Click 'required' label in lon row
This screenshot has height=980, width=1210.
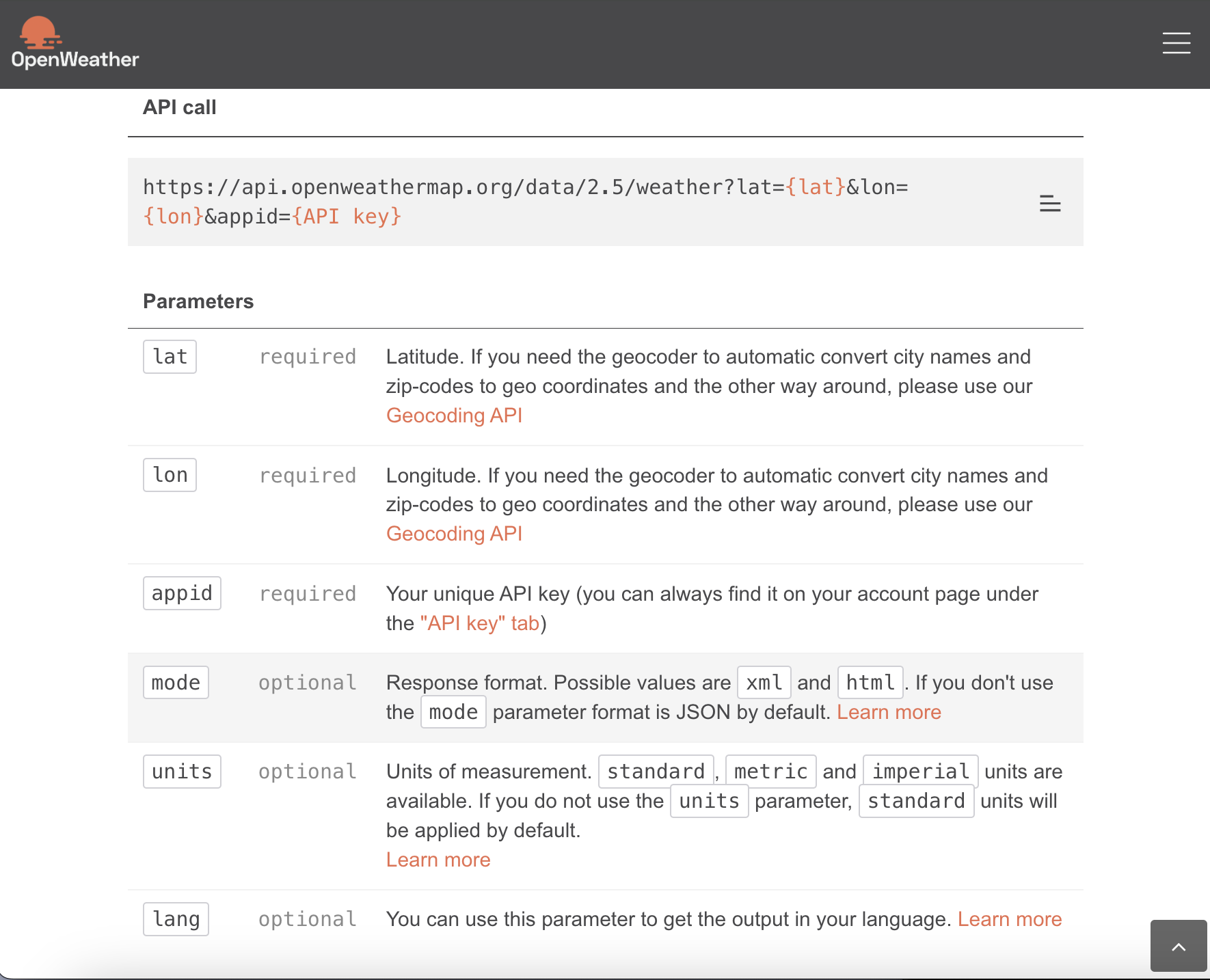[x=308, y=476]
